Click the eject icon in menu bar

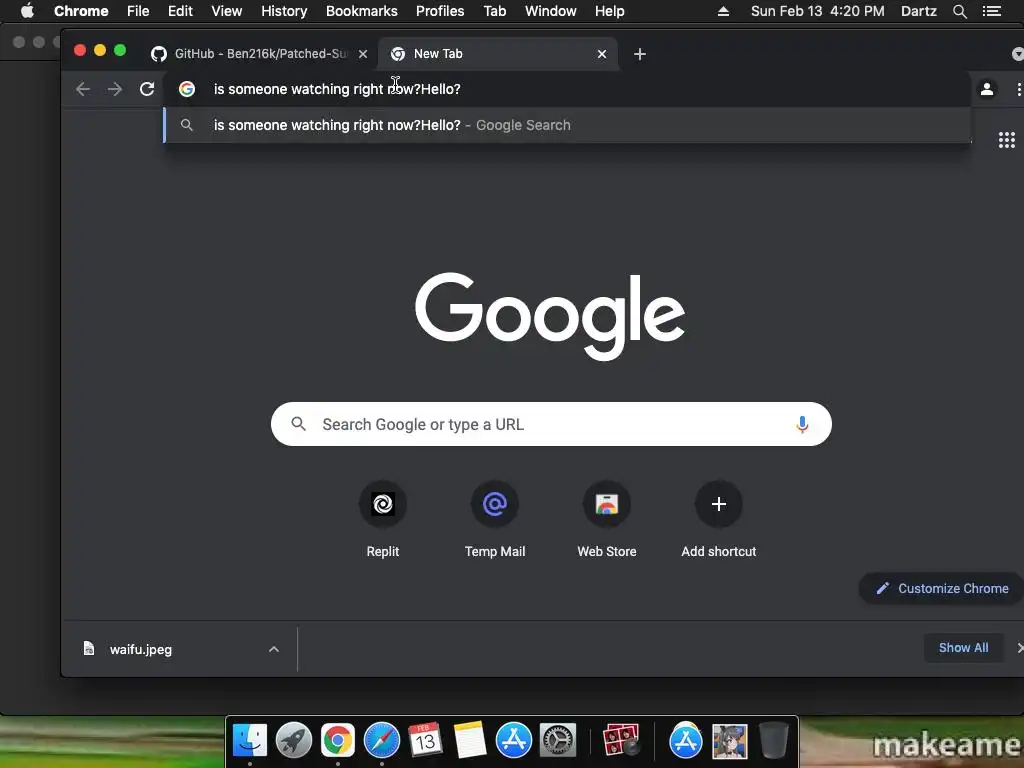(x=723, y=11)
